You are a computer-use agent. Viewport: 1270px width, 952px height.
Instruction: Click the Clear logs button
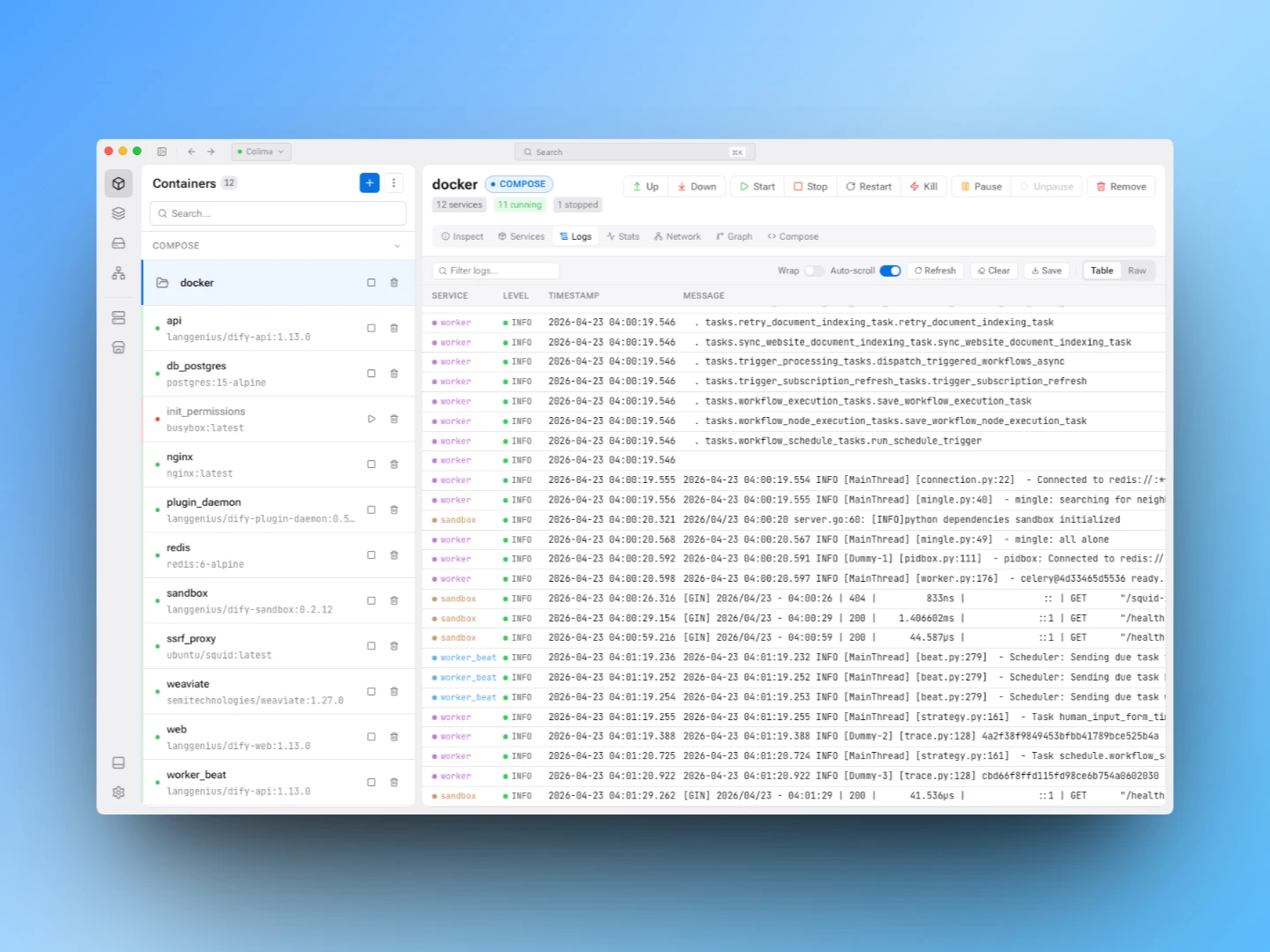(993, 271)
